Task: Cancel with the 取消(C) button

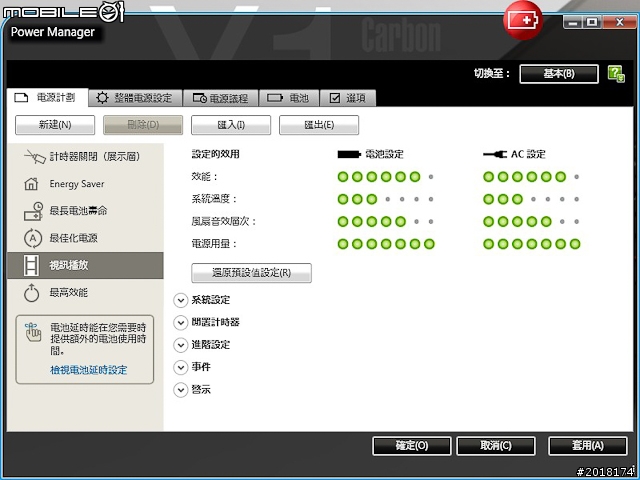Action: coord(496,446)
